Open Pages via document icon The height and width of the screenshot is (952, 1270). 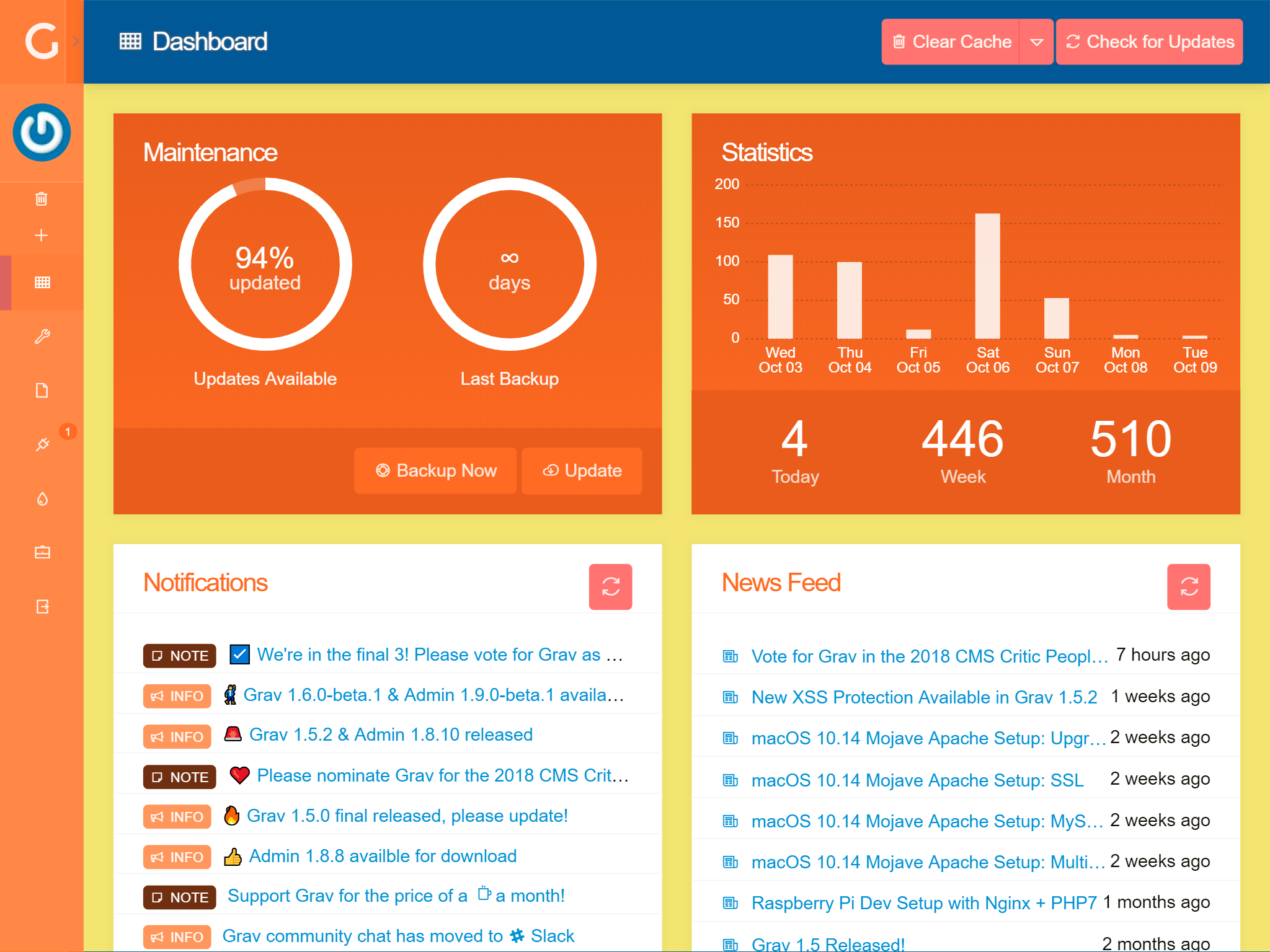pyautogui.click(x=42, y=390)
